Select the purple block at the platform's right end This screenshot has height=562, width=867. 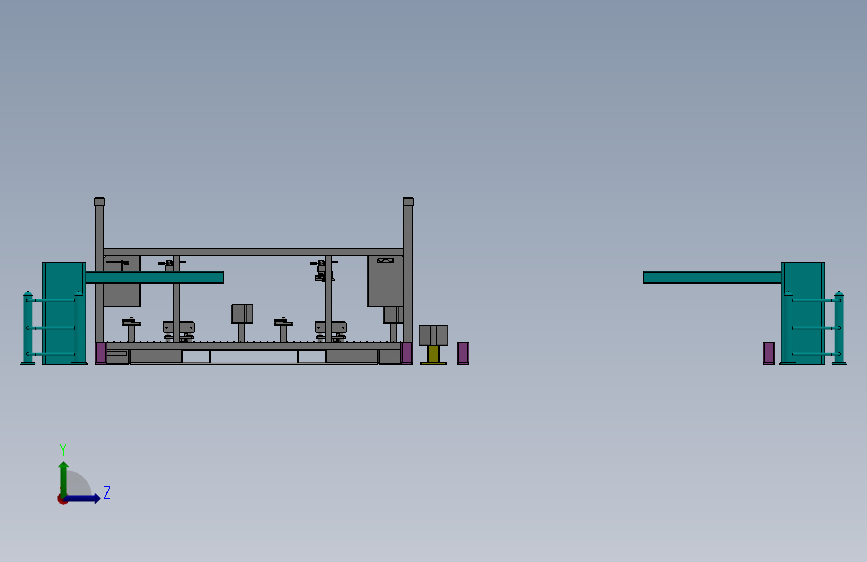(x=406, y=353)
